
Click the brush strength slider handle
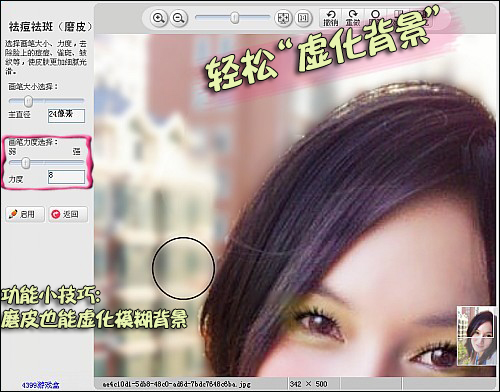26,163
